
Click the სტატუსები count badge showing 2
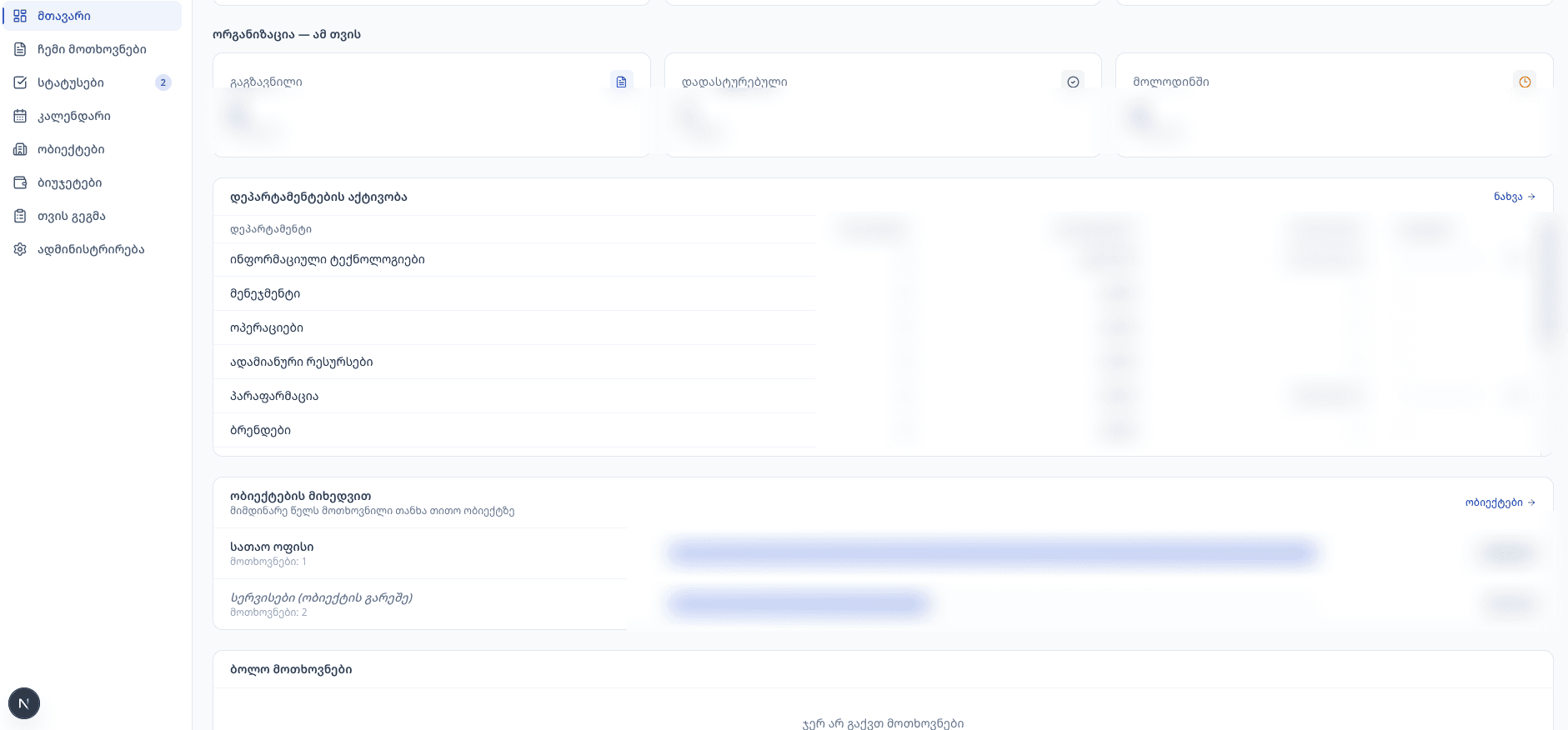point(163,82)
